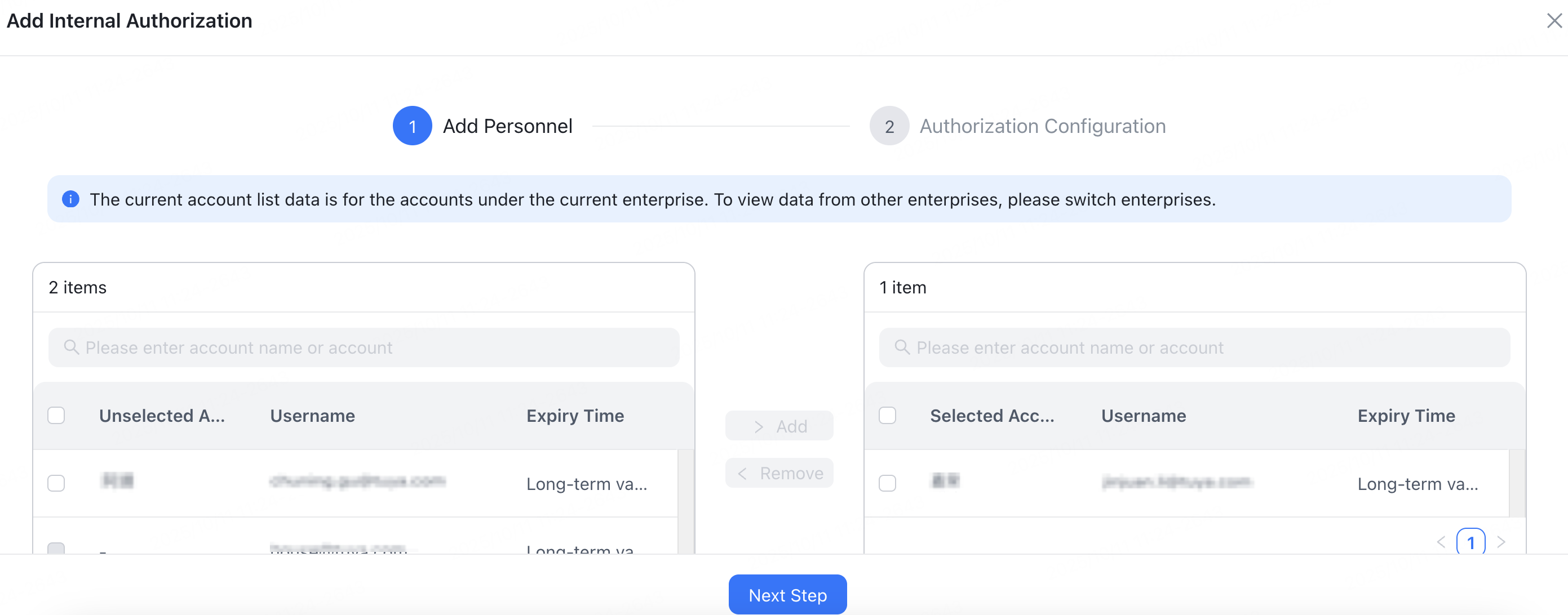Viewport: 1568px width, 615px height.
Task: Click the step 2 Authorization Configuration circle
Action: coord(889,126)
